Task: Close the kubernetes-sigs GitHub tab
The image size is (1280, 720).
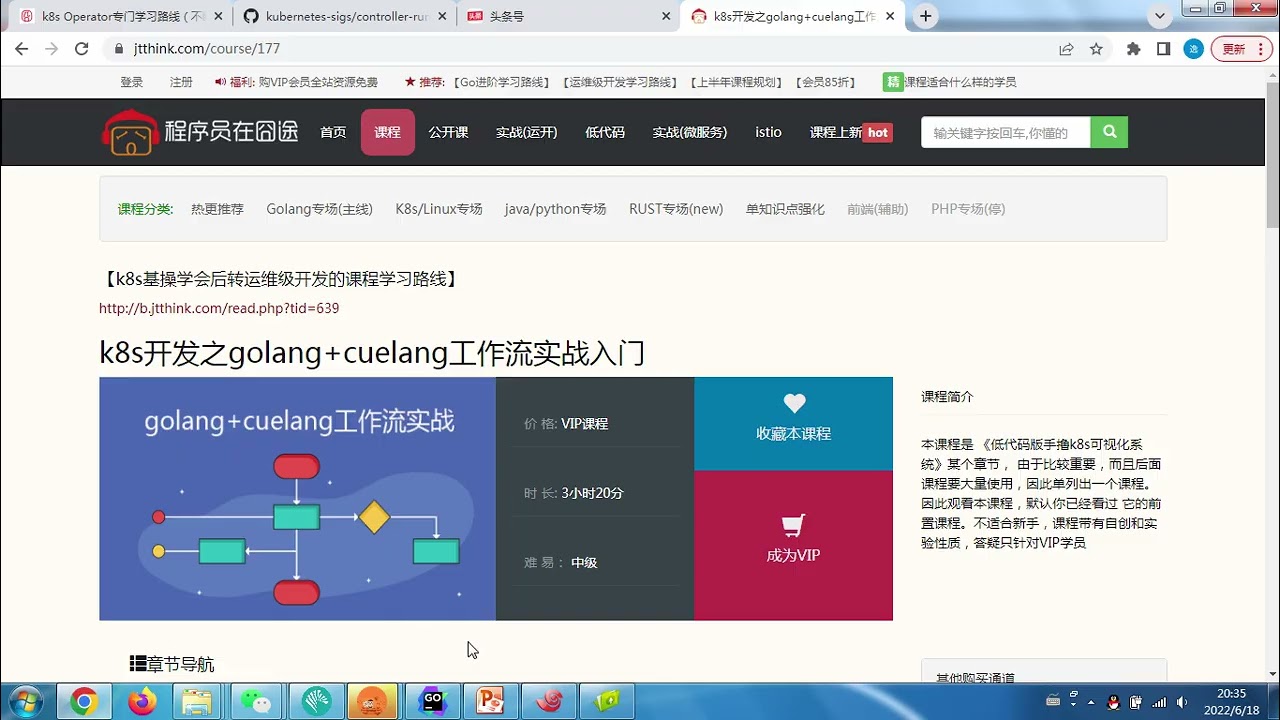Action: coord(442,16)
